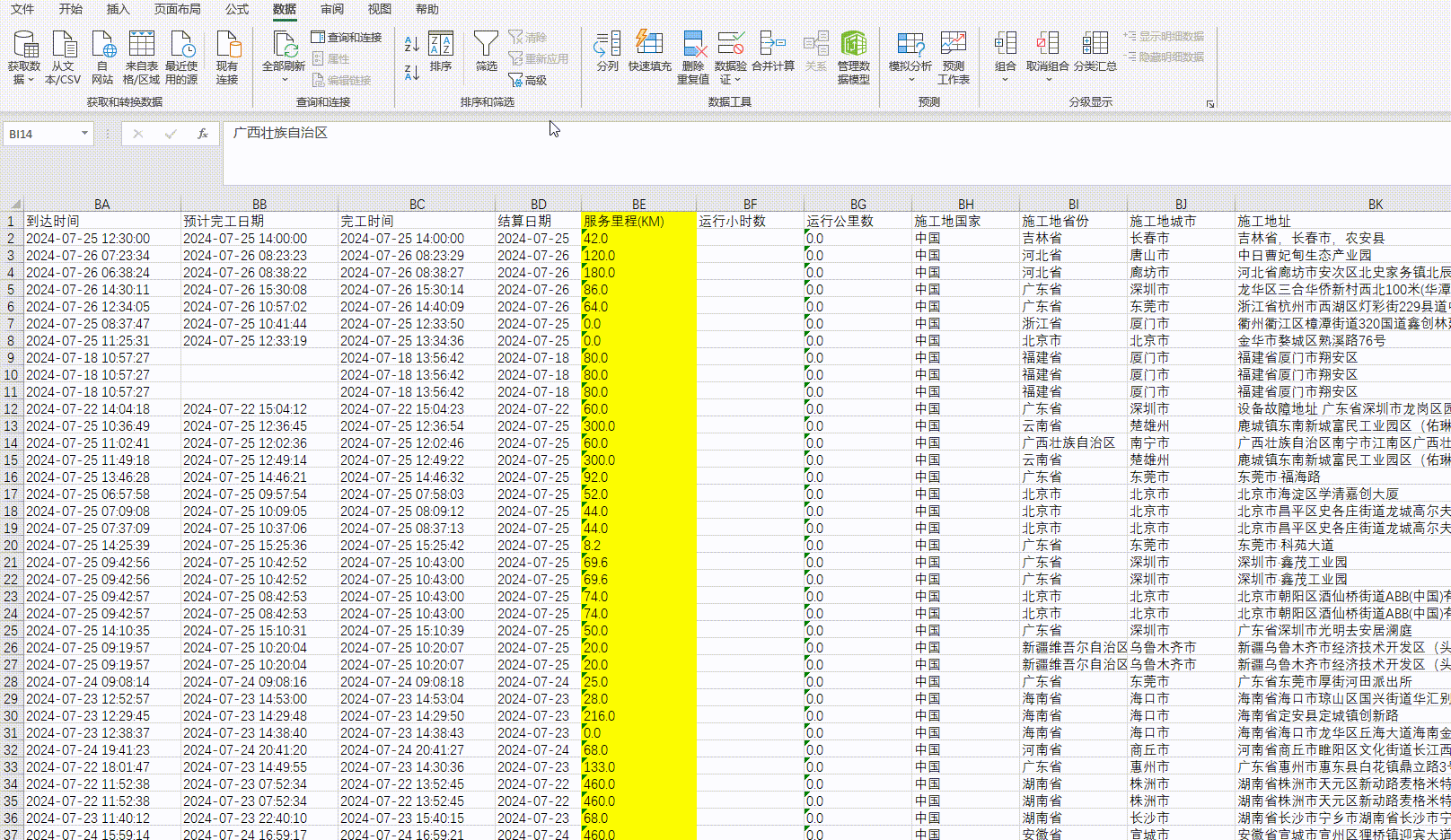Open the 获取数据 (Get Data) dropdown

24,57
